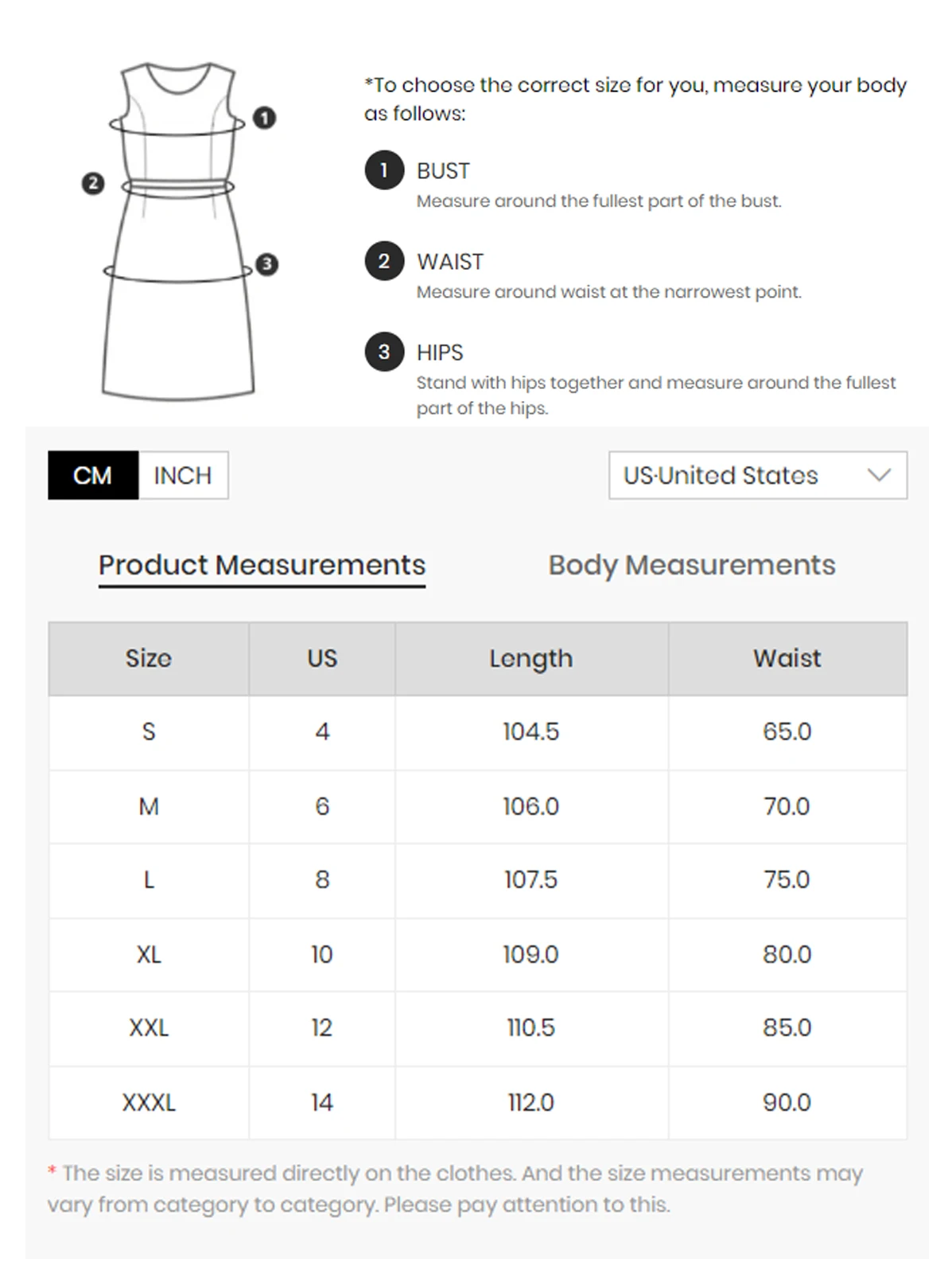The width and height of the screenshot is (952, 1270).
Task: Click the waist marker 2 on dress diagram
Action: [93, 184]
